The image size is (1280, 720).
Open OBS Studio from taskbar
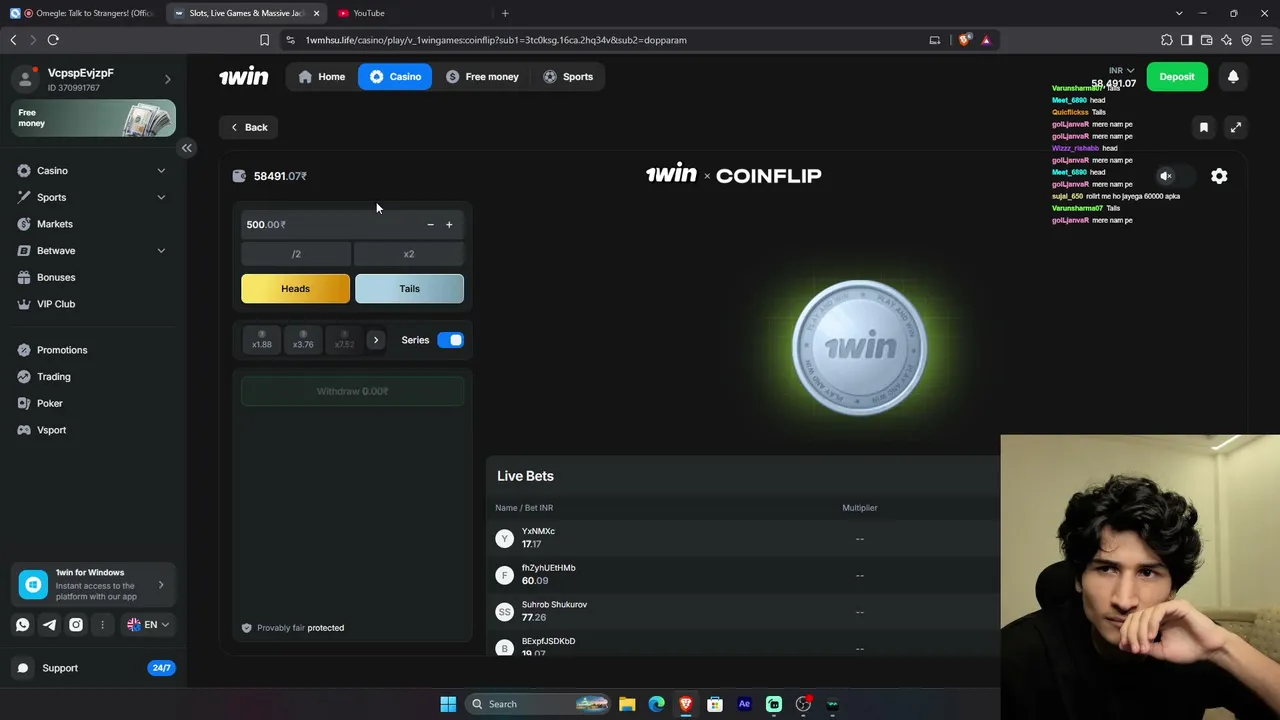803,704
